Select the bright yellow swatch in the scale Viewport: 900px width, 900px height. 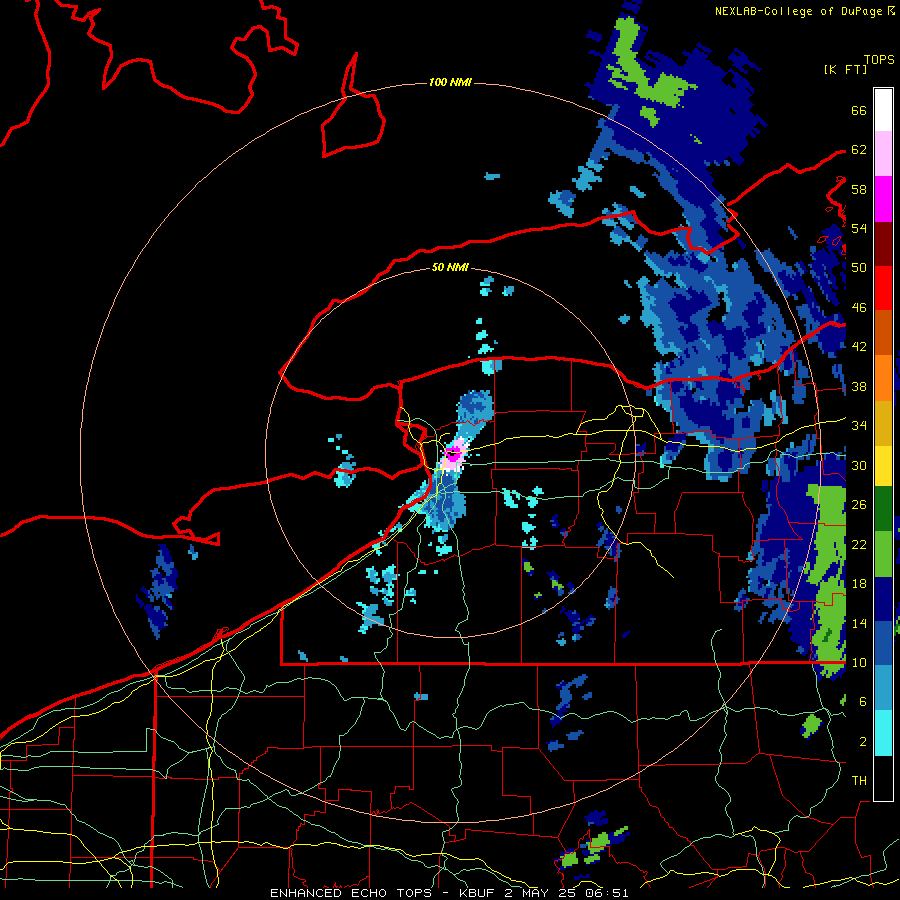tap(883, 465)
